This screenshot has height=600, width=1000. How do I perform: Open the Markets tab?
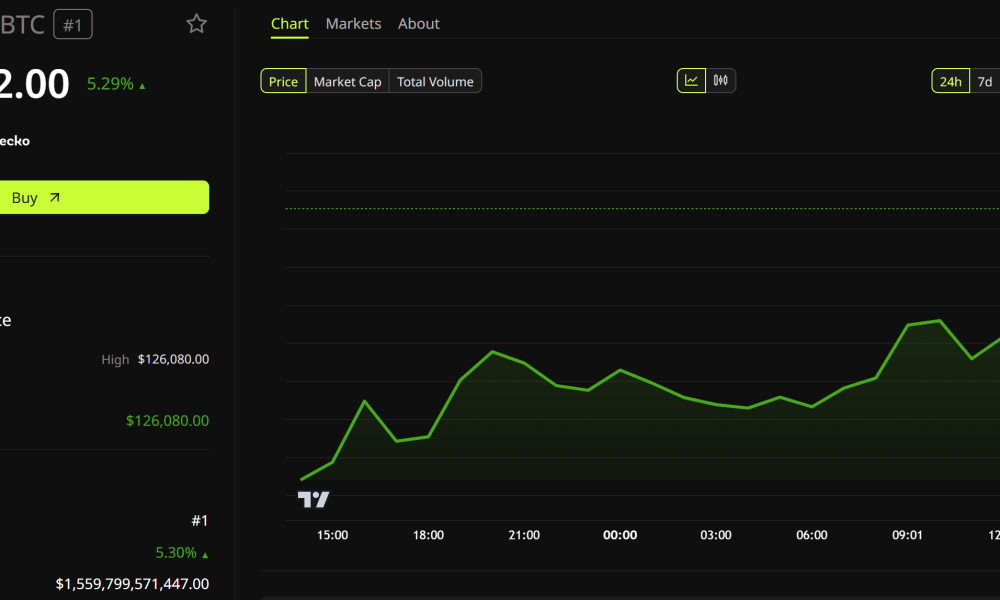click(x=353, y=23)
